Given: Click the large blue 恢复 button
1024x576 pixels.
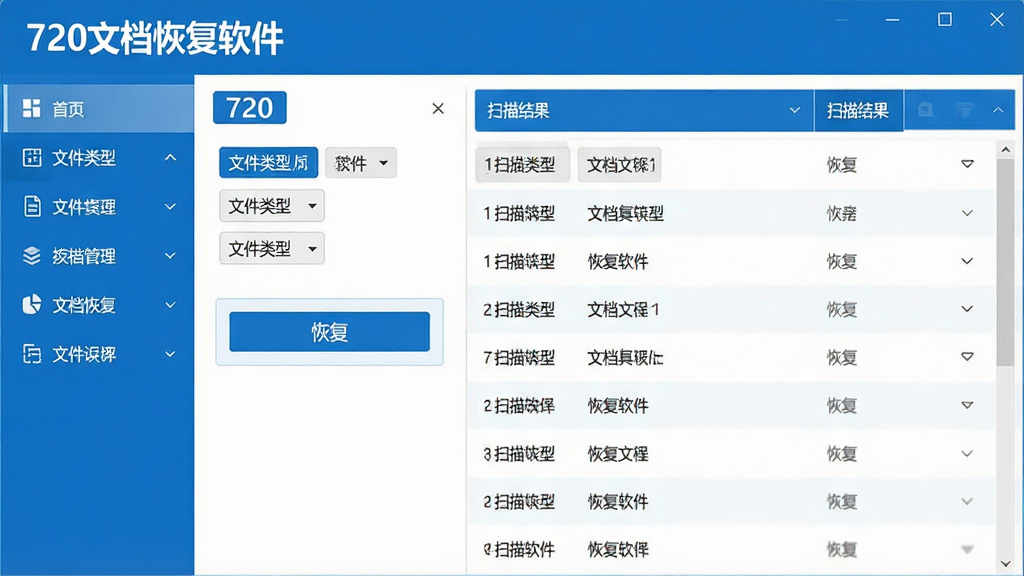Looking at the screenshot, I should (x=329, y=332).
